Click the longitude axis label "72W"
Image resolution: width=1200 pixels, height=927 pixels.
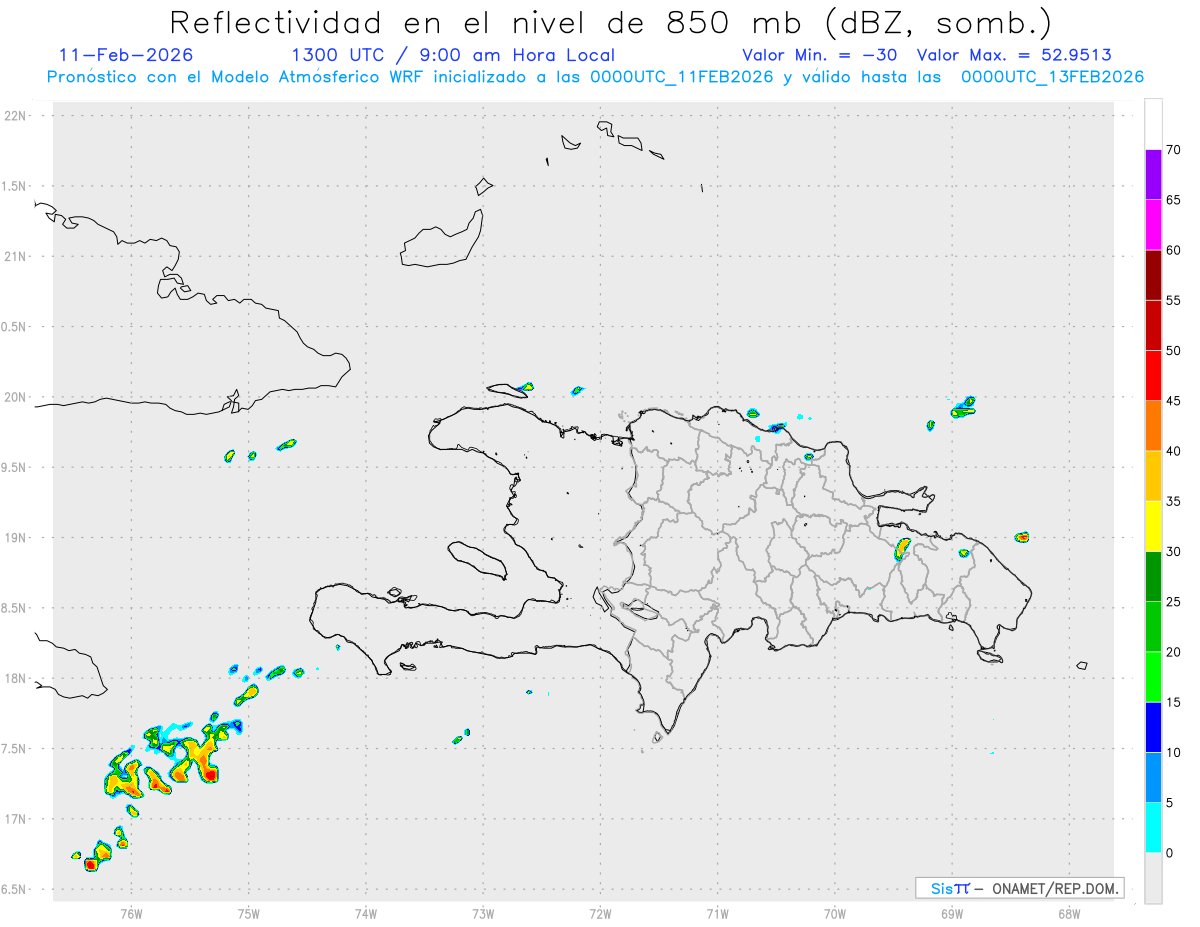(x=600, y=914)
